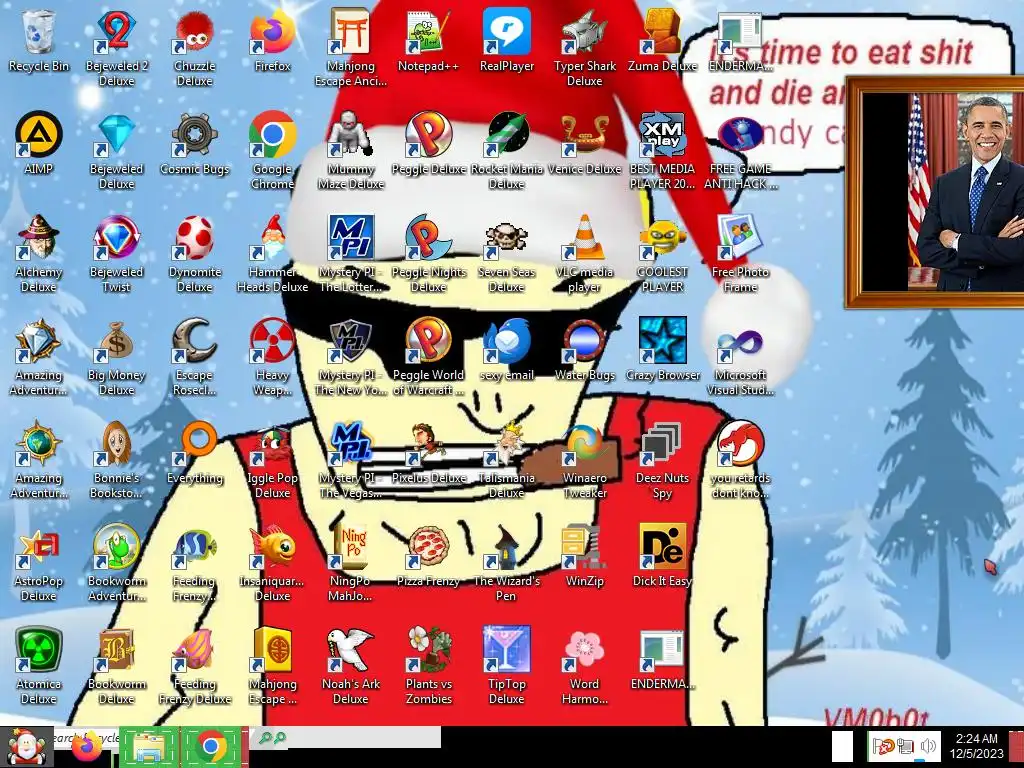1024x768 pixels.
Task: Launch Peggle World of Warcraft shortcut
Action: (x=428, y=358)
